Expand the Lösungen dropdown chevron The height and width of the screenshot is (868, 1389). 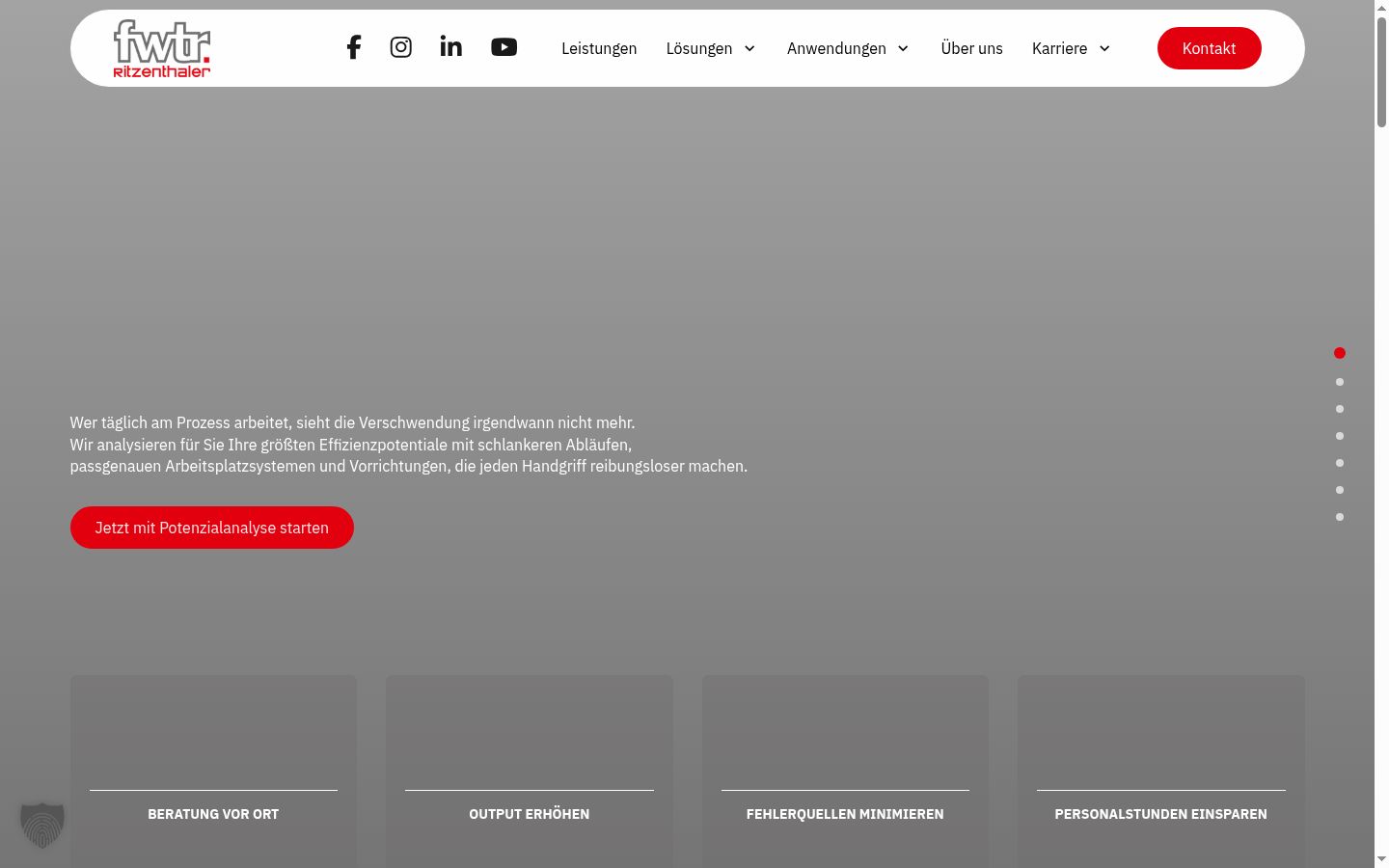point(749,48)
